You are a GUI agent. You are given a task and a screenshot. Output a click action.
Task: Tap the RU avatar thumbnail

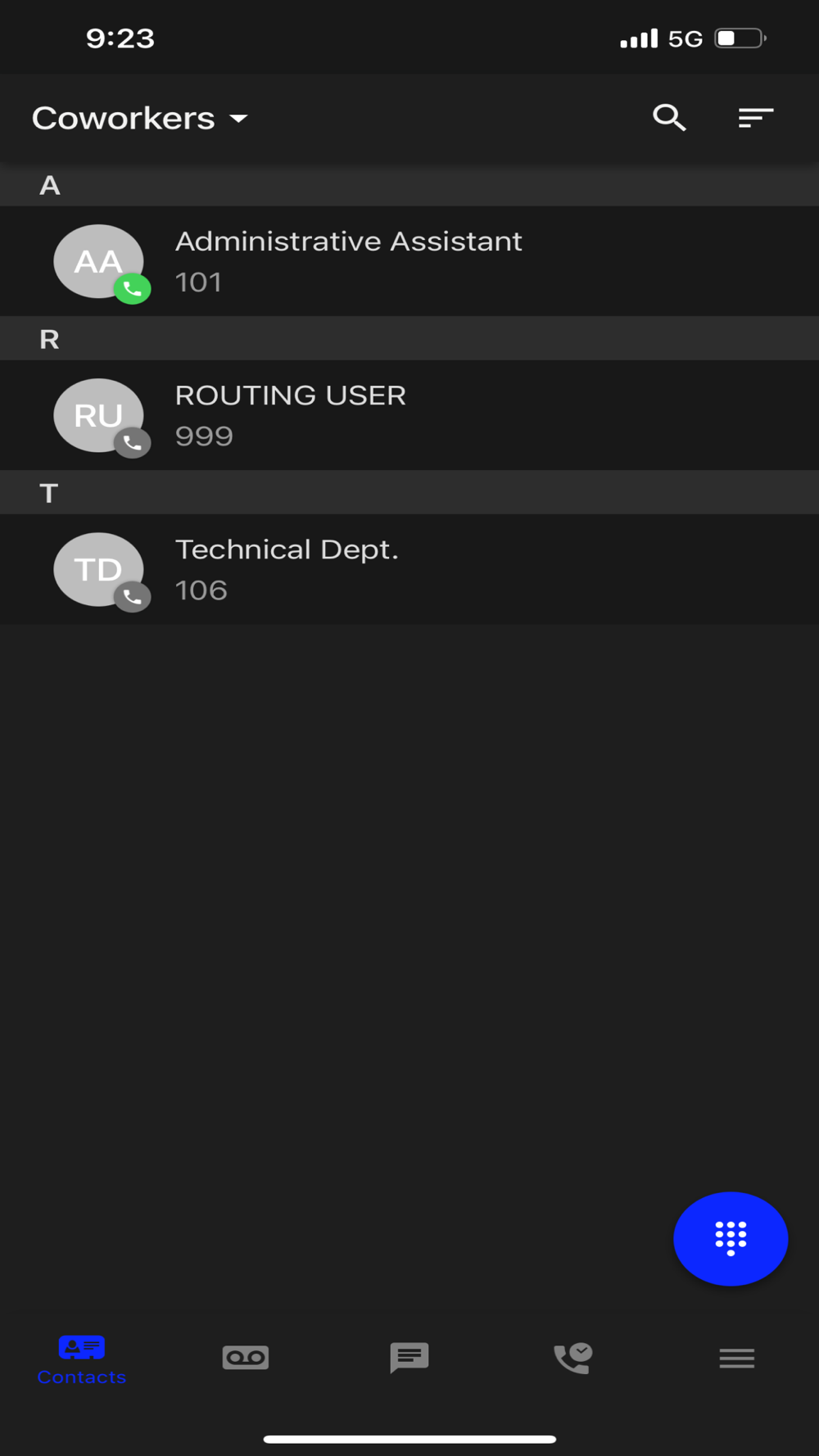pyautogui.click(x=98, y=415)
